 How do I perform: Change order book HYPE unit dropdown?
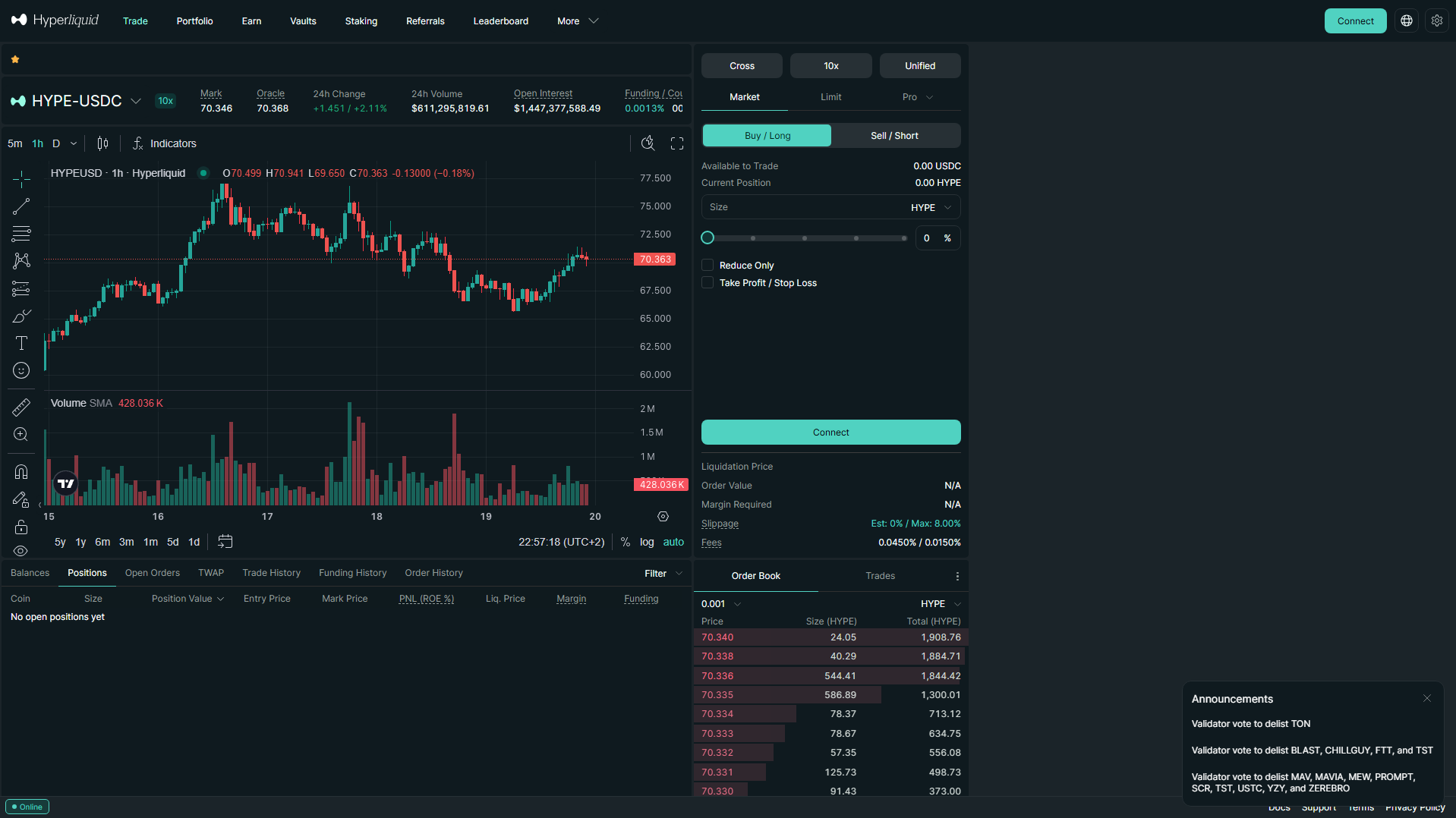point(941,604)
